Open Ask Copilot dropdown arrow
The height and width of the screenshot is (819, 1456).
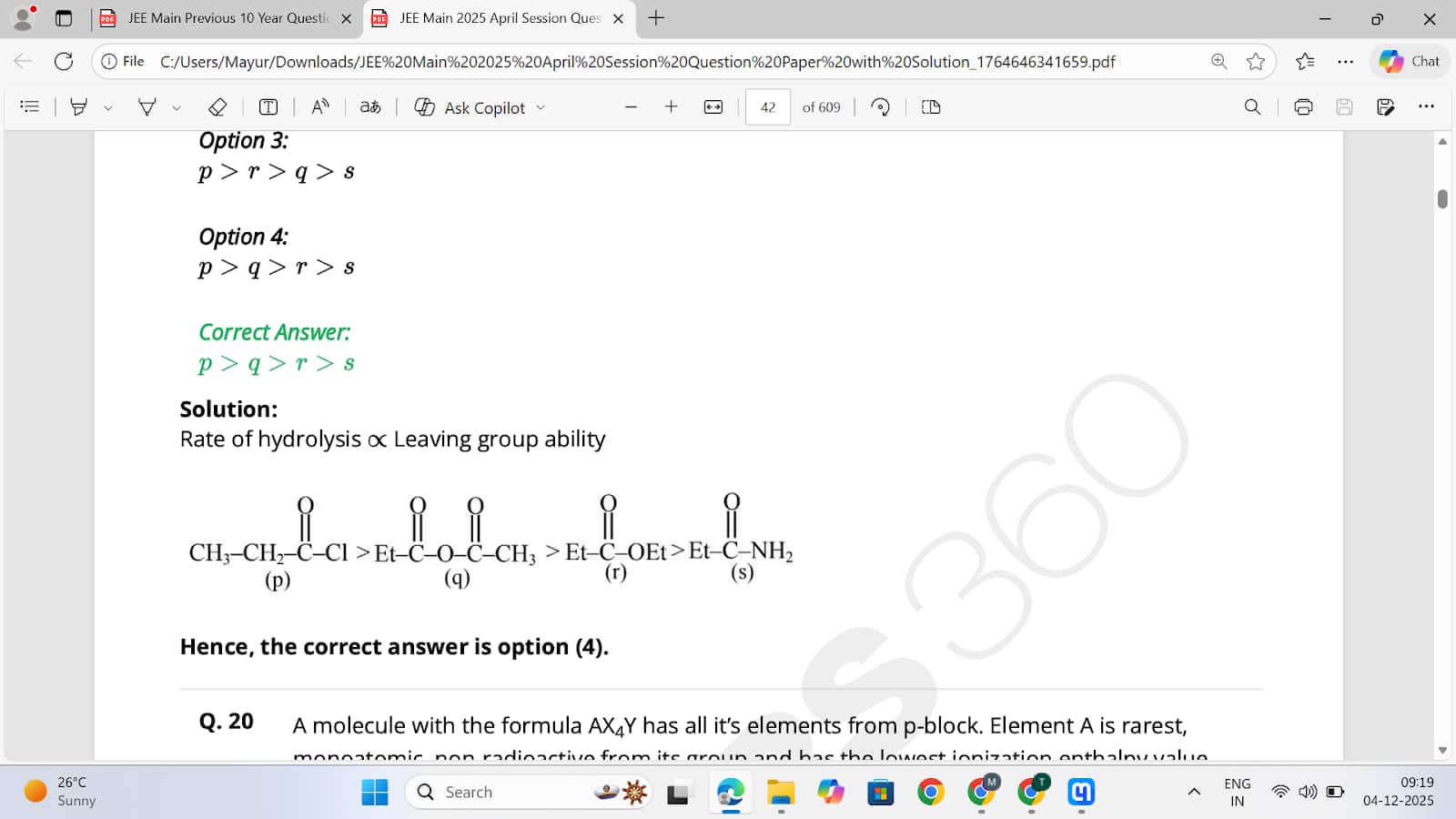[x=541, y=107]
